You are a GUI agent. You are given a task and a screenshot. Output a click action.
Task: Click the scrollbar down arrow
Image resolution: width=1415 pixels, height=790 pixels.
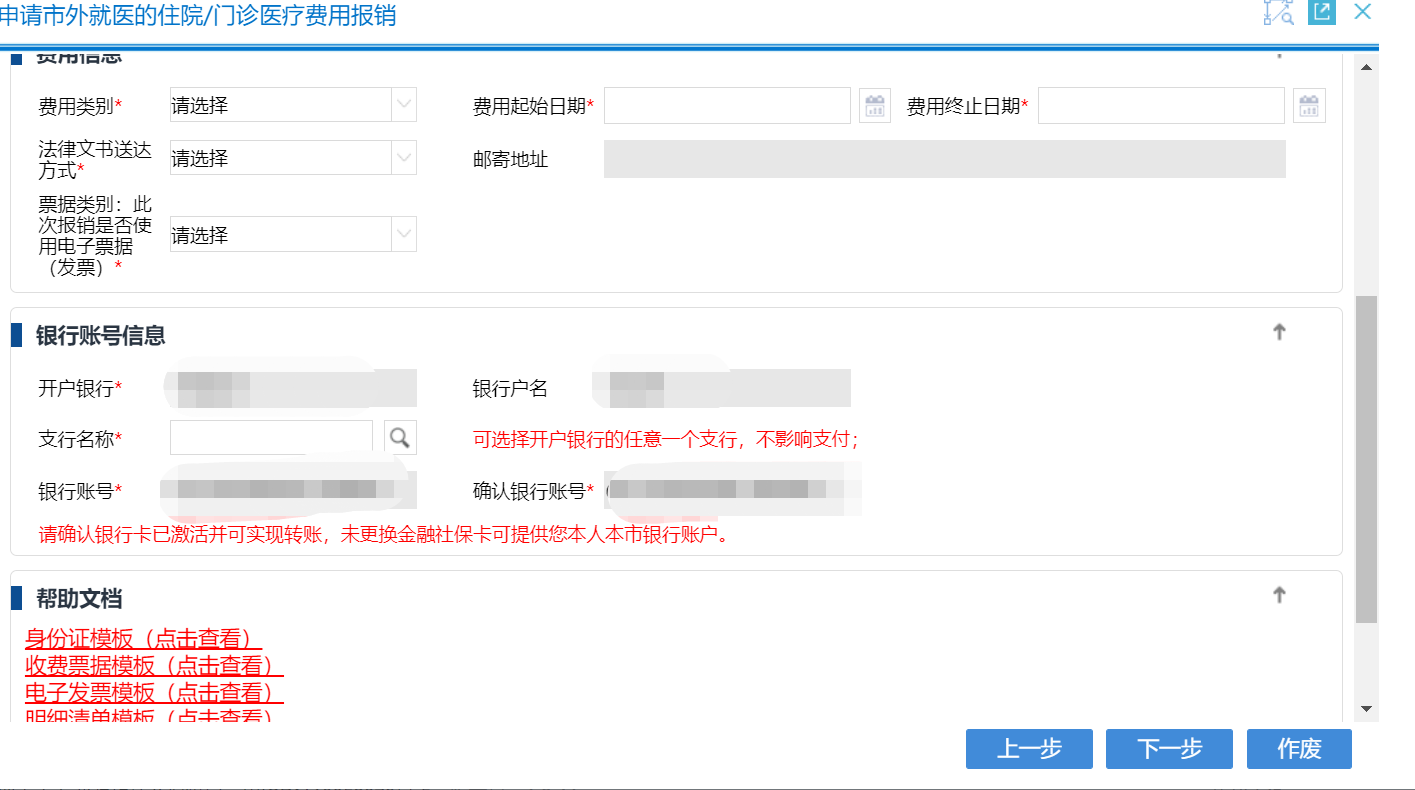click(1367, 709)
